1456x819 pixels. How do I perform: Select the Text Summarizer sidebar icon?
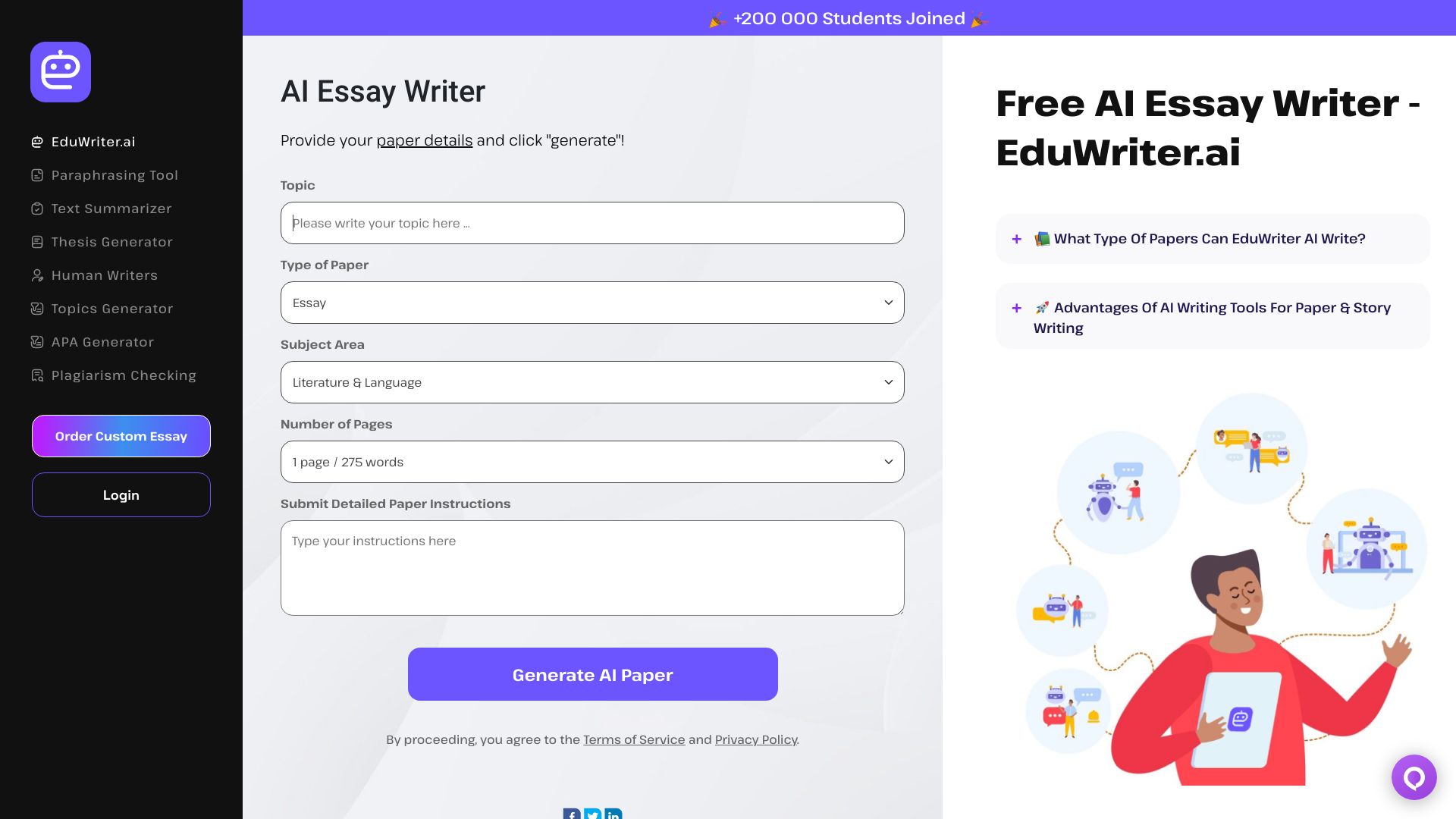click(37, 208)
